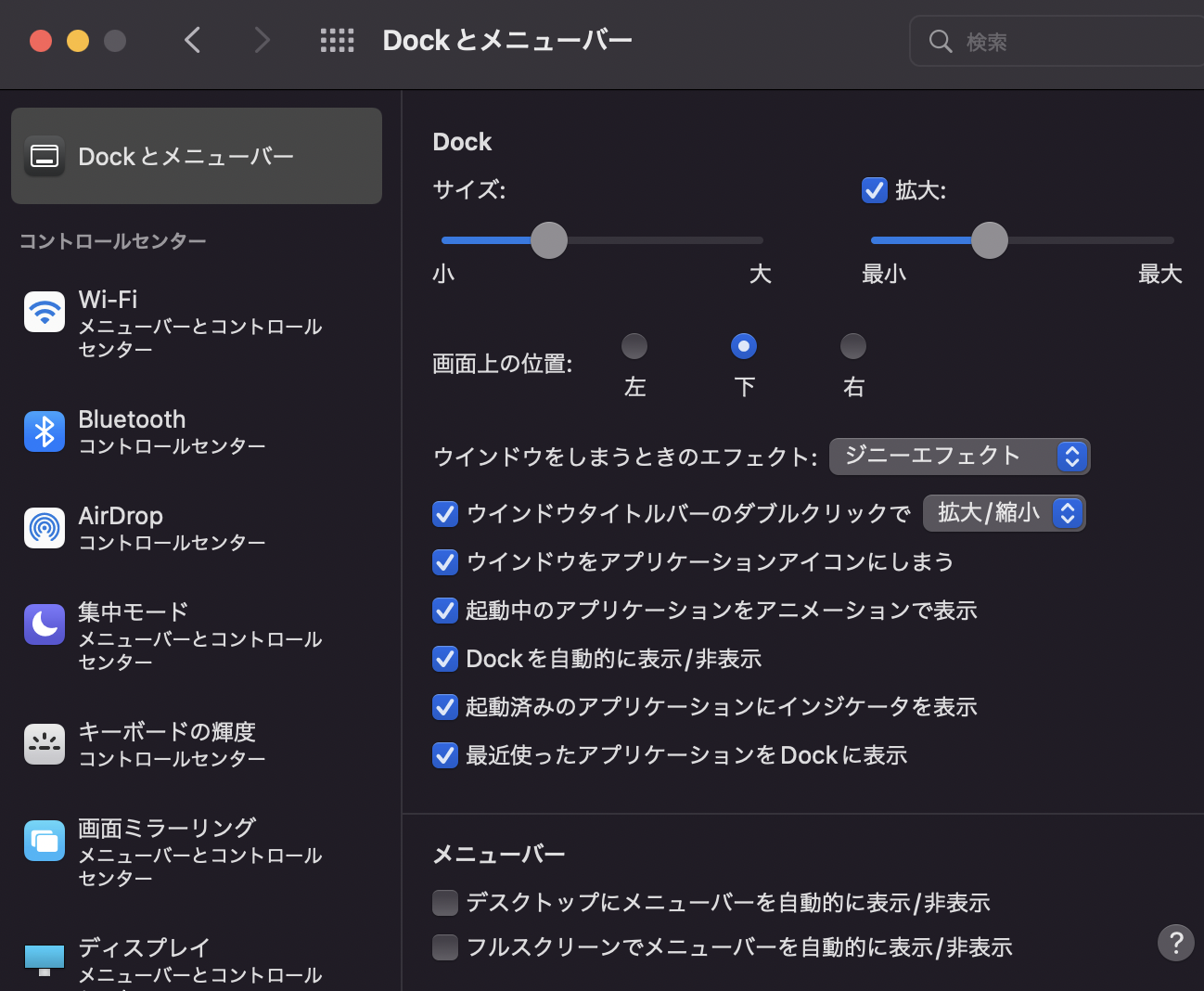
Task: Uncheck ウインドウをアプリケーションアイコンにしまう
Action: pyautogui.click(x=445, y=562)
